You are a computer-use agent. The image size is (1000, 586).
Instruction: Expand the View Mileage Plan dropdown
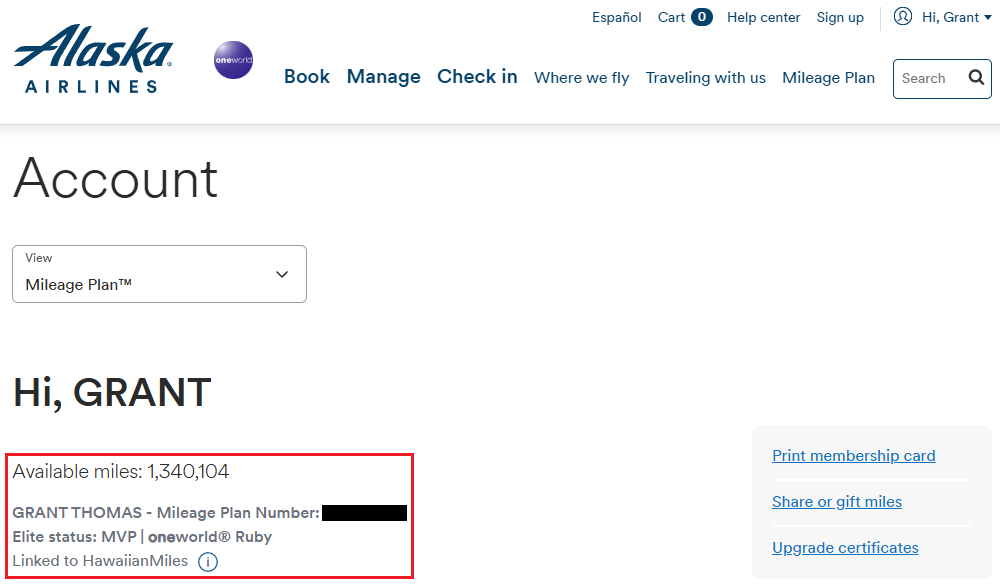[x=159, y=274]
